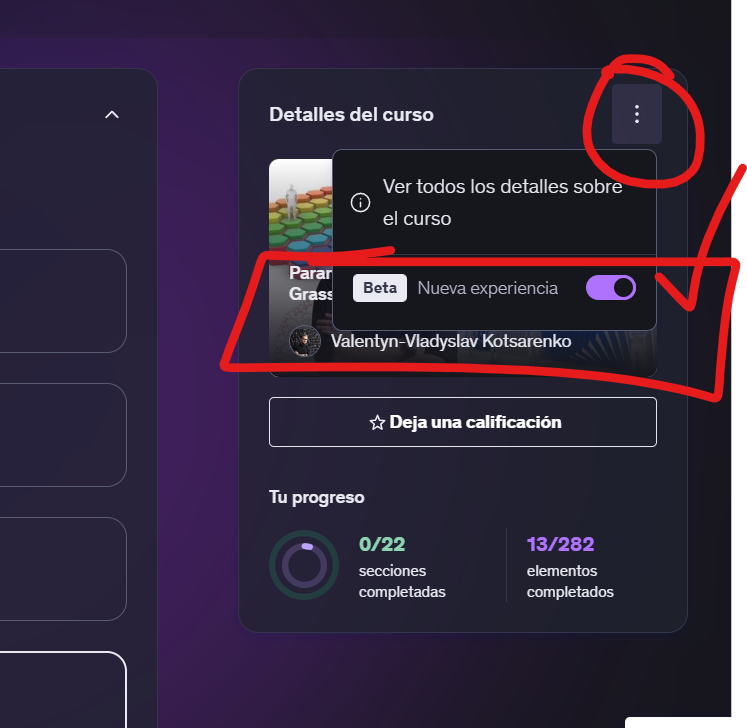Select the white-outlined card in left panel
This screenshot has width=747, height=728.
pos(63,690)
